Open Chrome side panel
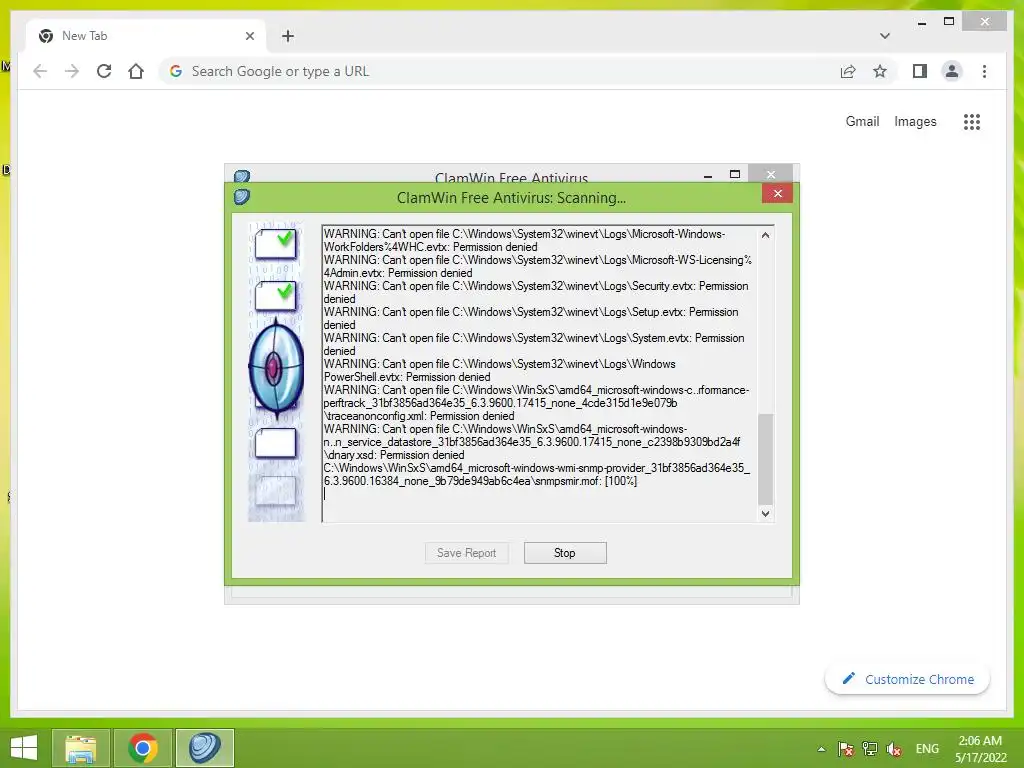Viewport: 1024px width, 768px height. [920, 71]
